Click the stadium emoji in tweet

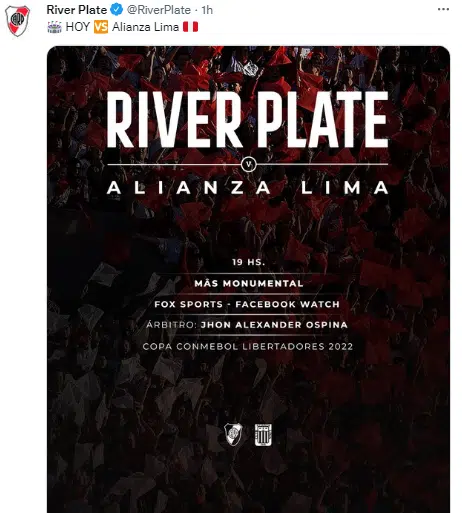point(54,27)
